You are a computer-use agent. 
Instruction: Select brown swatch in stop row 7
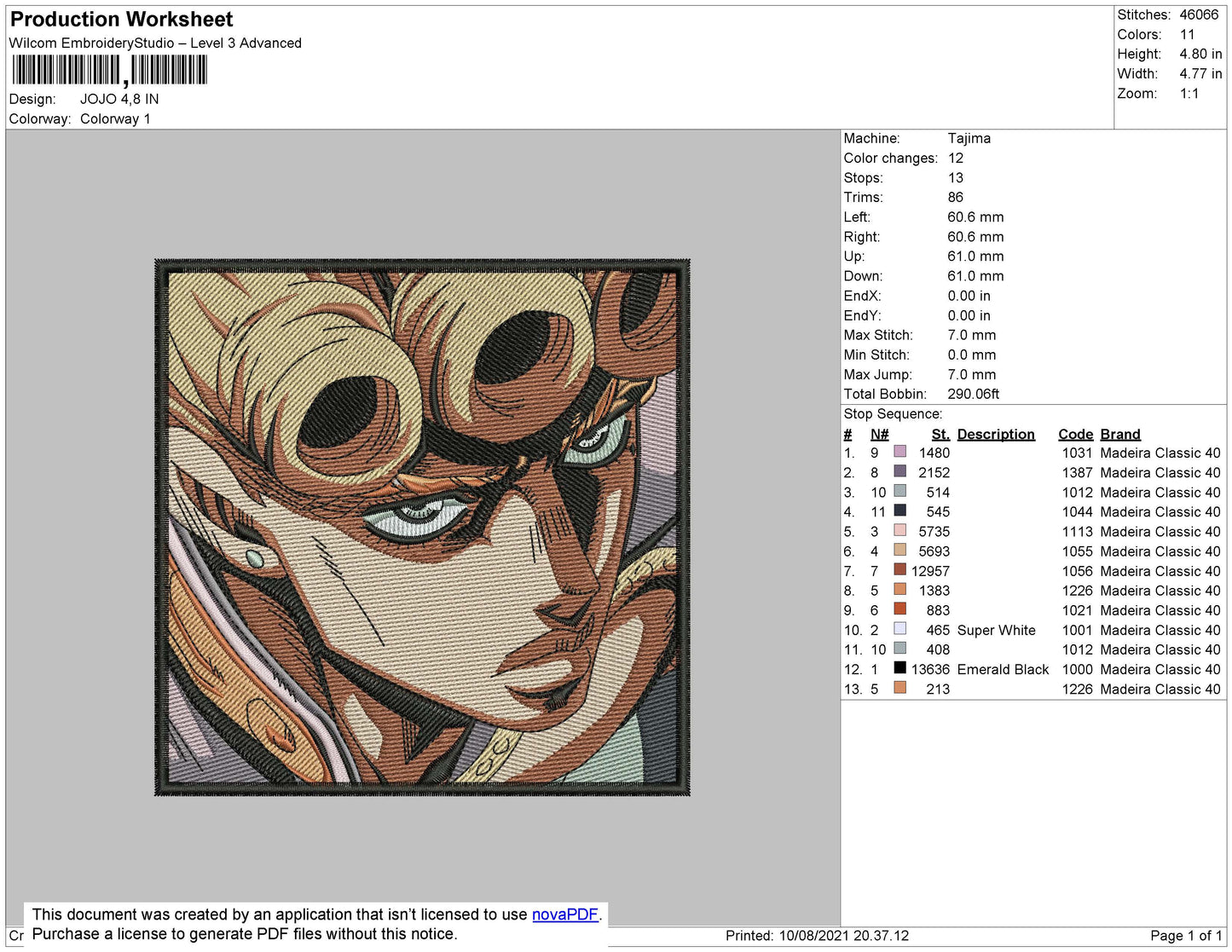pos(899,569)
